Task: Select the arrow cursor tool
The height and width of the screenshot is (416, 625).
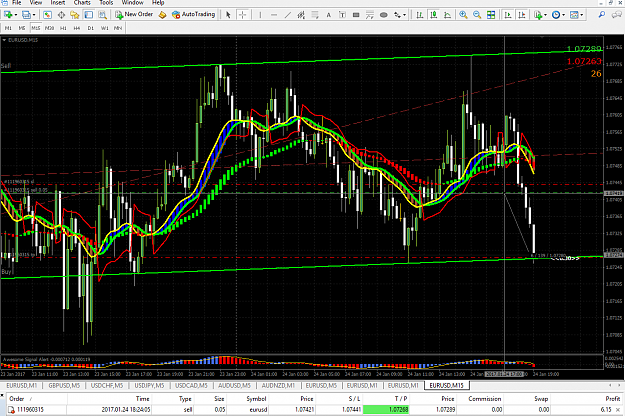Action: (x=228, y=15)
